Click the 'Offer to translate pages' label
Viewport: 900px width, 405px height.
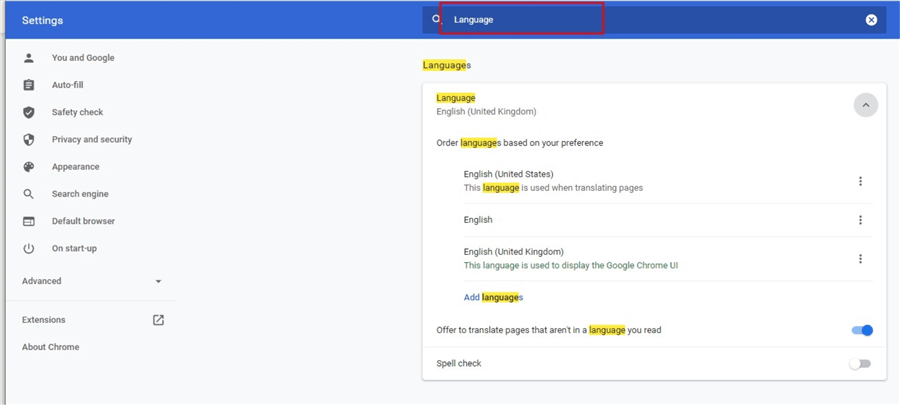click(549, 330)
